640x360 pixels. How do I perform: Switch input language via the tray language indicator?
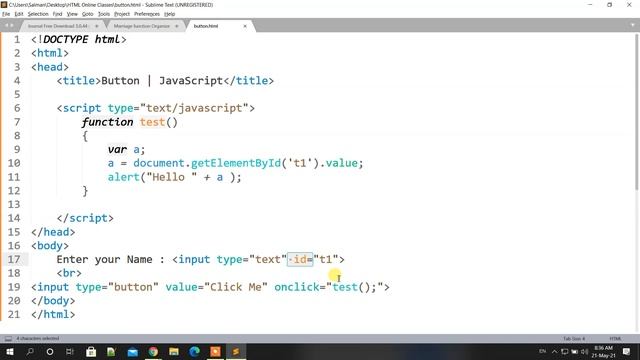point(542,351)
